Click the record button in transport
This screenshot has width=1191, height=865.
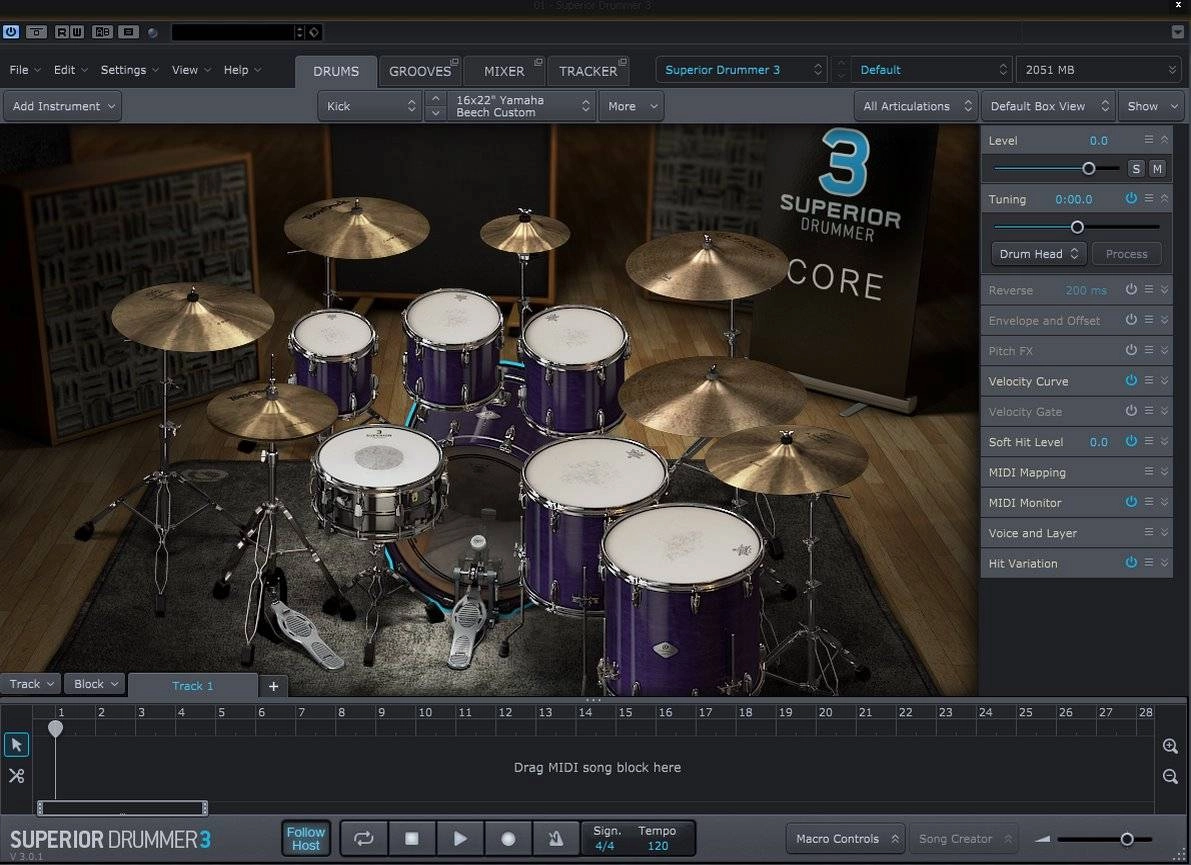508,838
